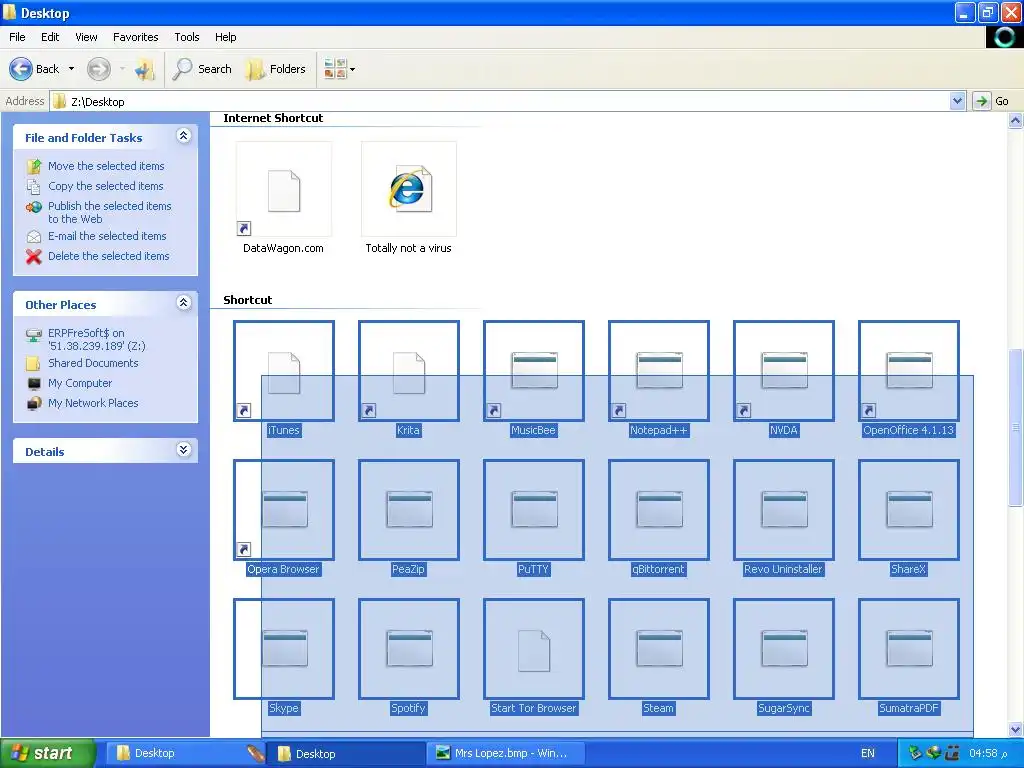
Task: Collapse the Other Places panel
Action: coord(184,303)
